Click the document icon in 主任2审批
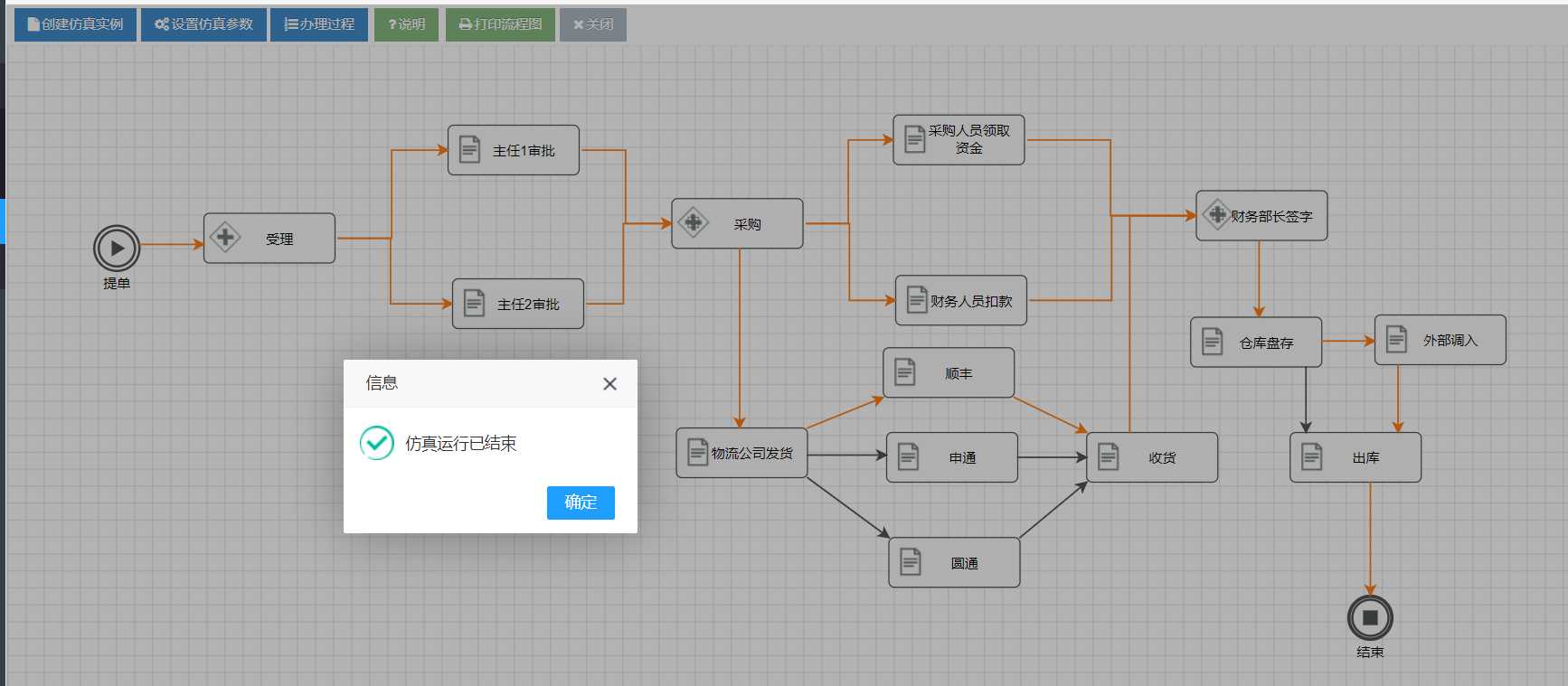This screenshot has width=1568, height=686. (474, 303)
